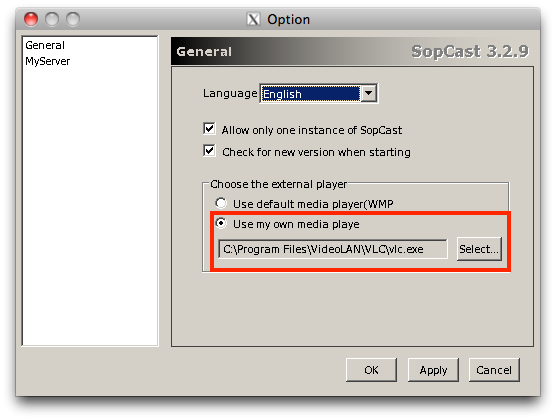Click the SopCast 3.2.9 version label
556x420 pixels.
click(x=470, y=52)
